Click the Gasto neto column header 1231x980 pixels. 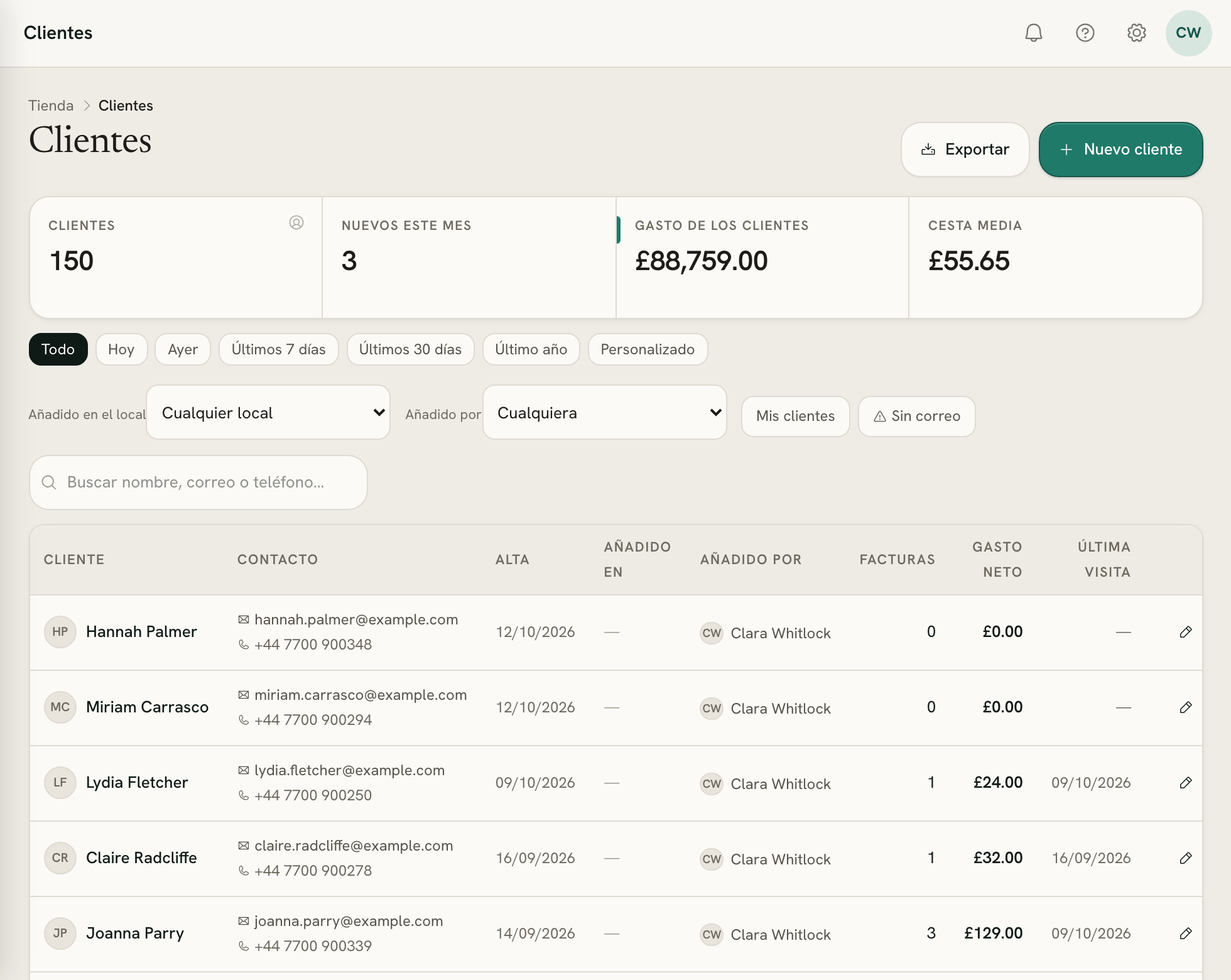(997, 560)
